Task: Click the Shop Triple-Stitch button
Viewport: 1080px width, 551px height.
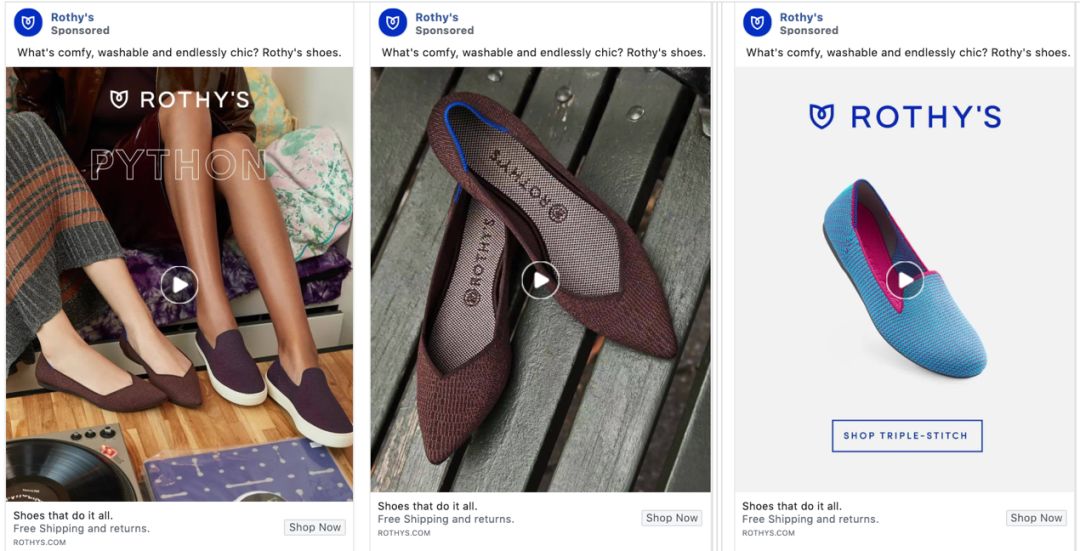Action: coord(906,436)
